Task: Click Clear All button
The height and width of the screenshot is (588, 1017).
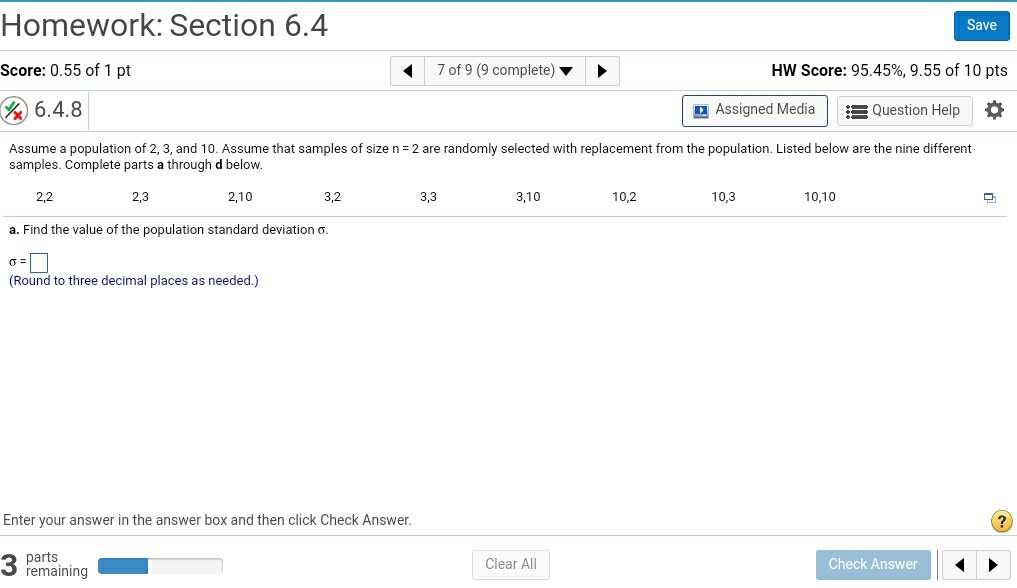Action: [510, 565]
